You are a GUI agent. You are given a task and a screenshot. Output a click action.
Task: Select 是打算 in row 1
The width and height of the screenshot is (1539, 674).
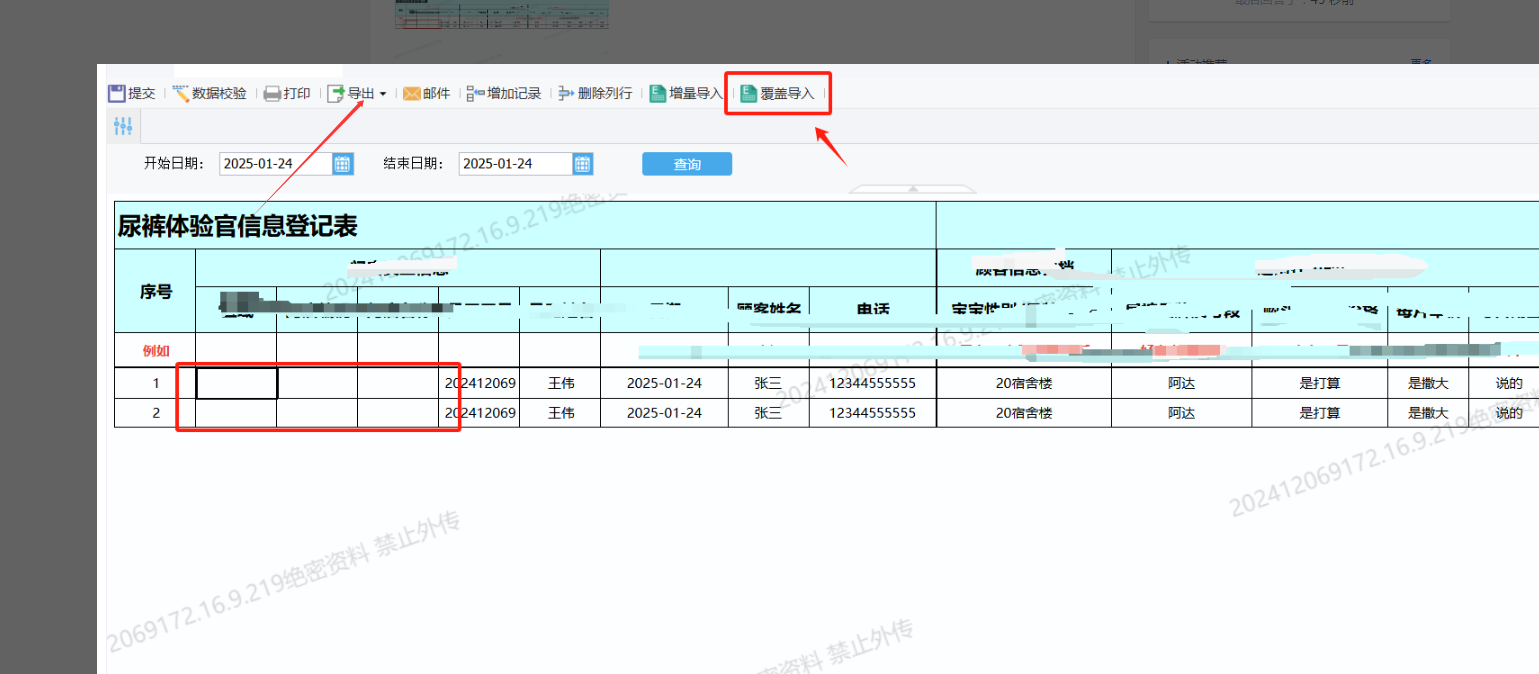(1319, 383)
